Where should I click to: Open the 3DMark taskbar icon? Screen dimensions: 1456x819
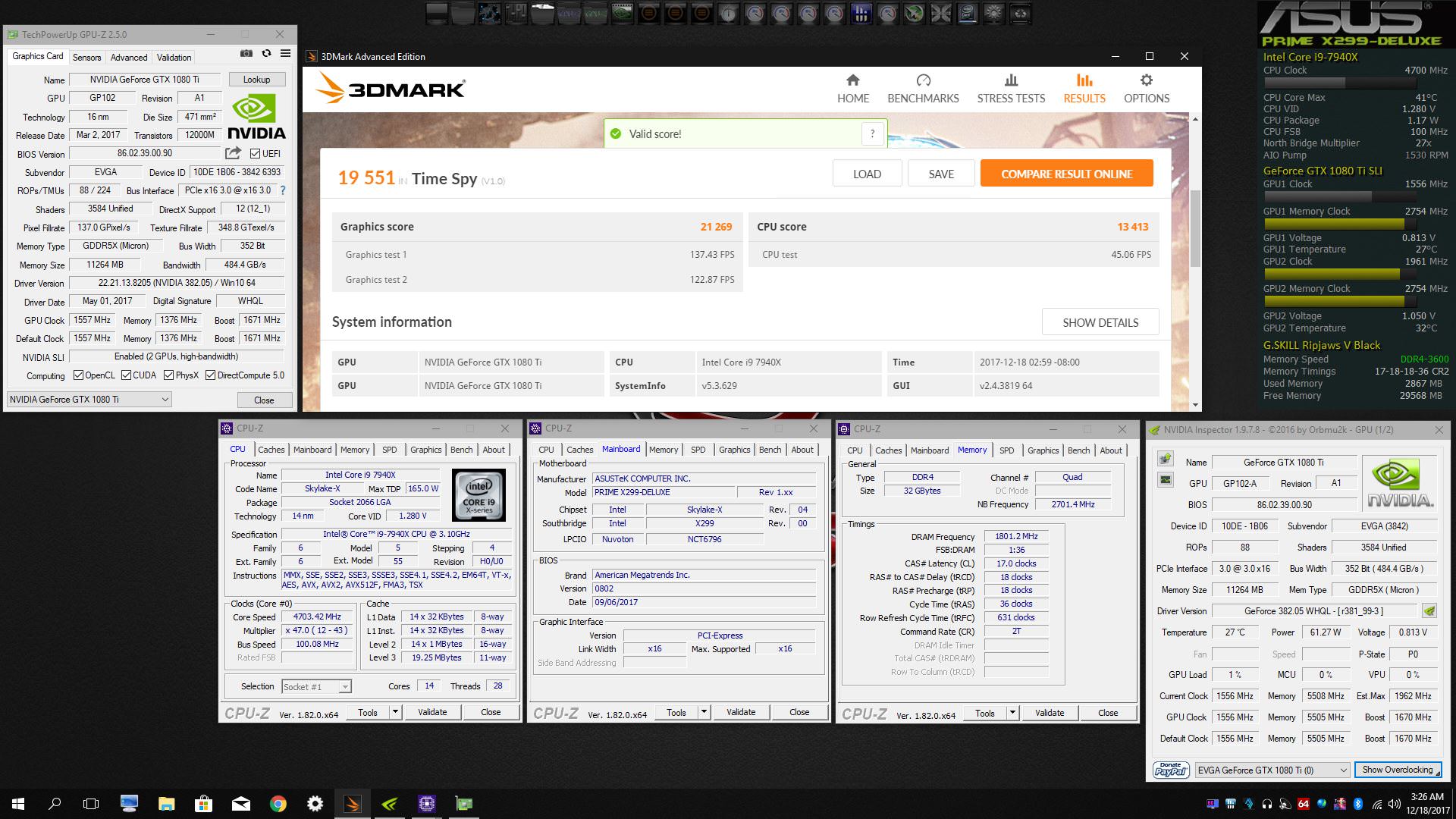(353, 803)
